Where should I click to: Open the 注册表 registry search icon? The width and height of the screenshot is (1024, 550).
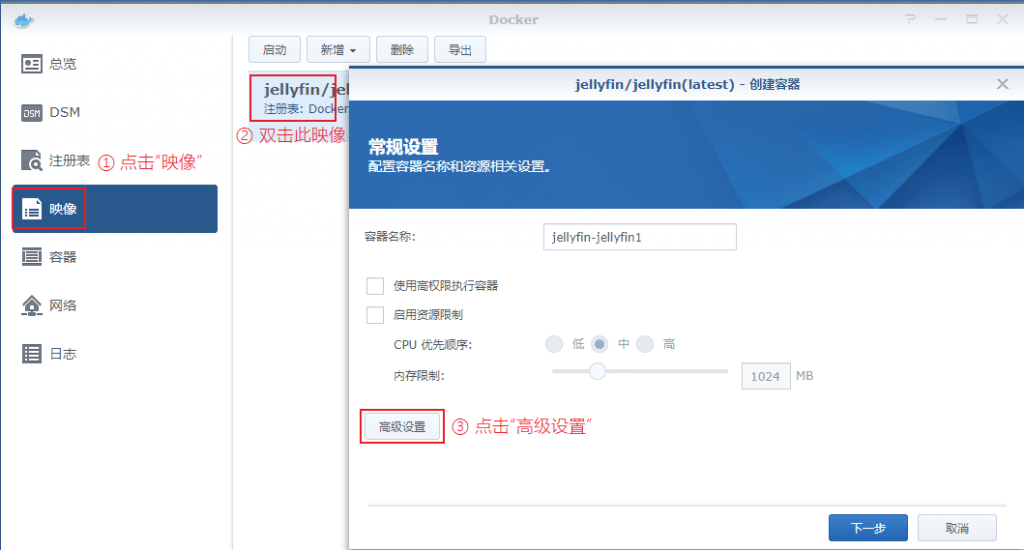point(32,161)
